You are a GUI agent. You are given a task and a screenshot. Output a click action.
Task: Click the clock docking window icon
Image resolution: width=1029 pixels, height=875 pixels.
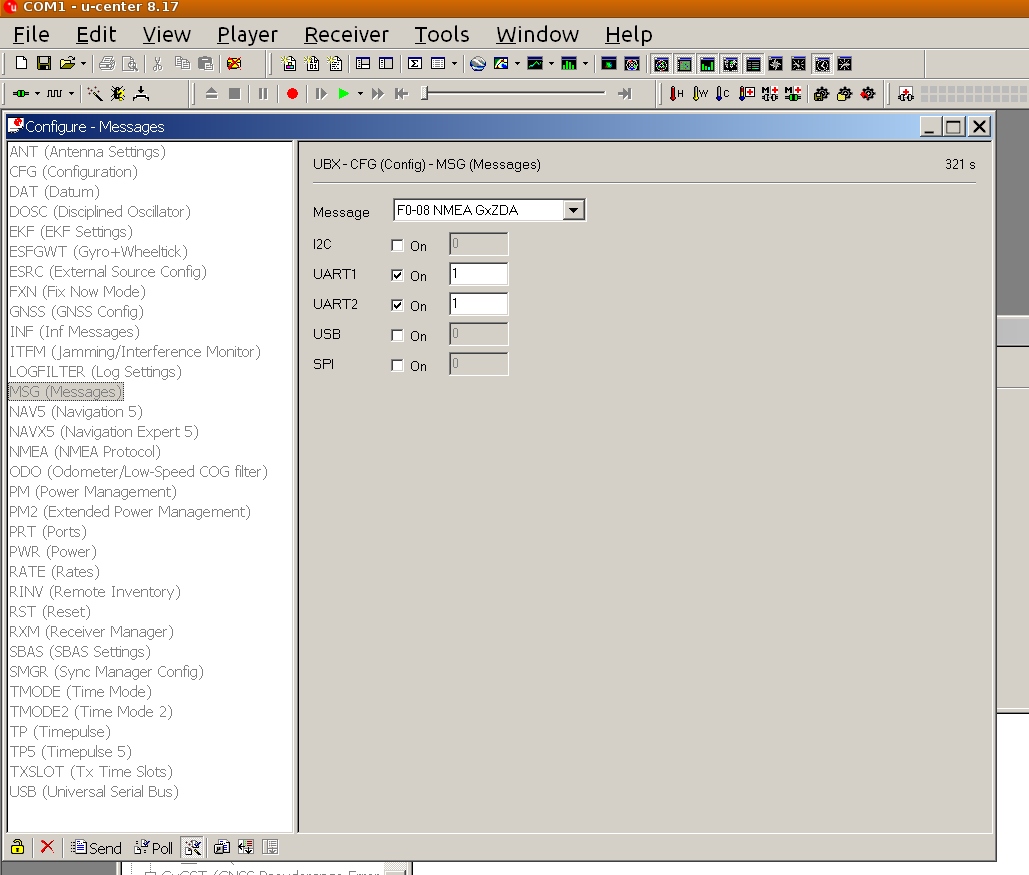point(822,64)
